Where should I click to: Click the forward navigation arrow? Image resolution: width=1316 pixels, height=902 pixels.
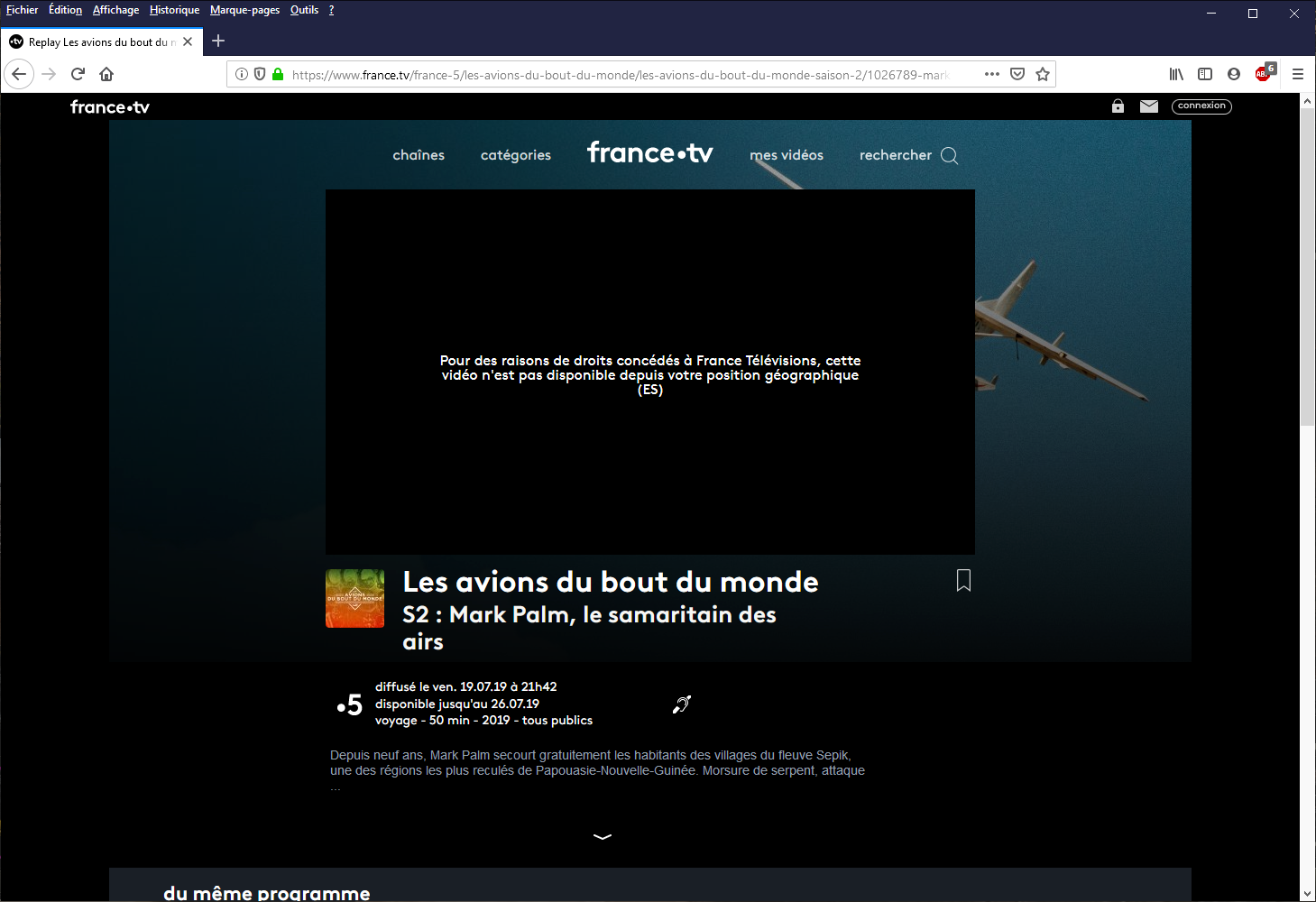tap(49, 74)
